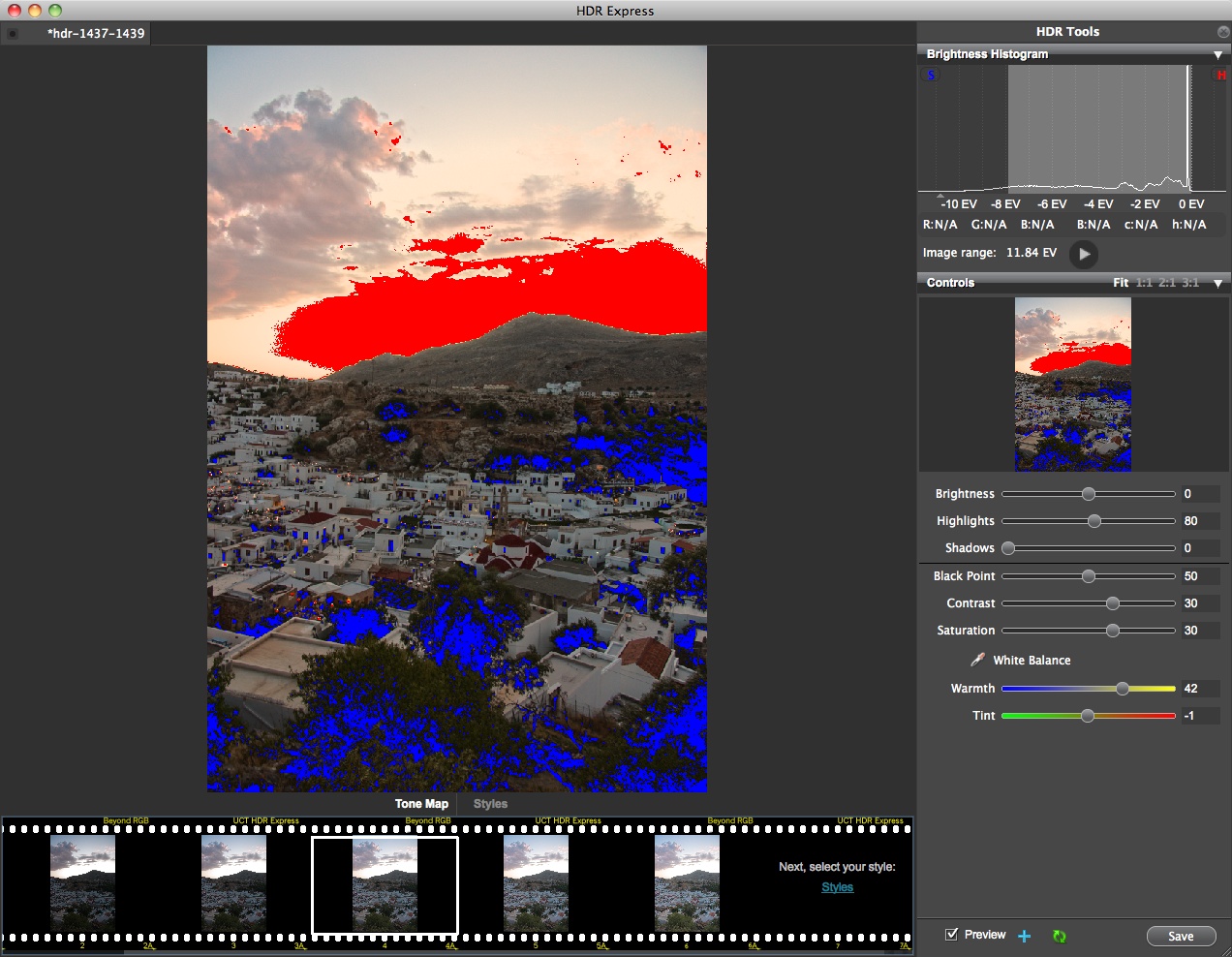Viewport: 1232px width, 957px height.
Task: Select the Tone Map tab
Action: click(x=421, y=804)
